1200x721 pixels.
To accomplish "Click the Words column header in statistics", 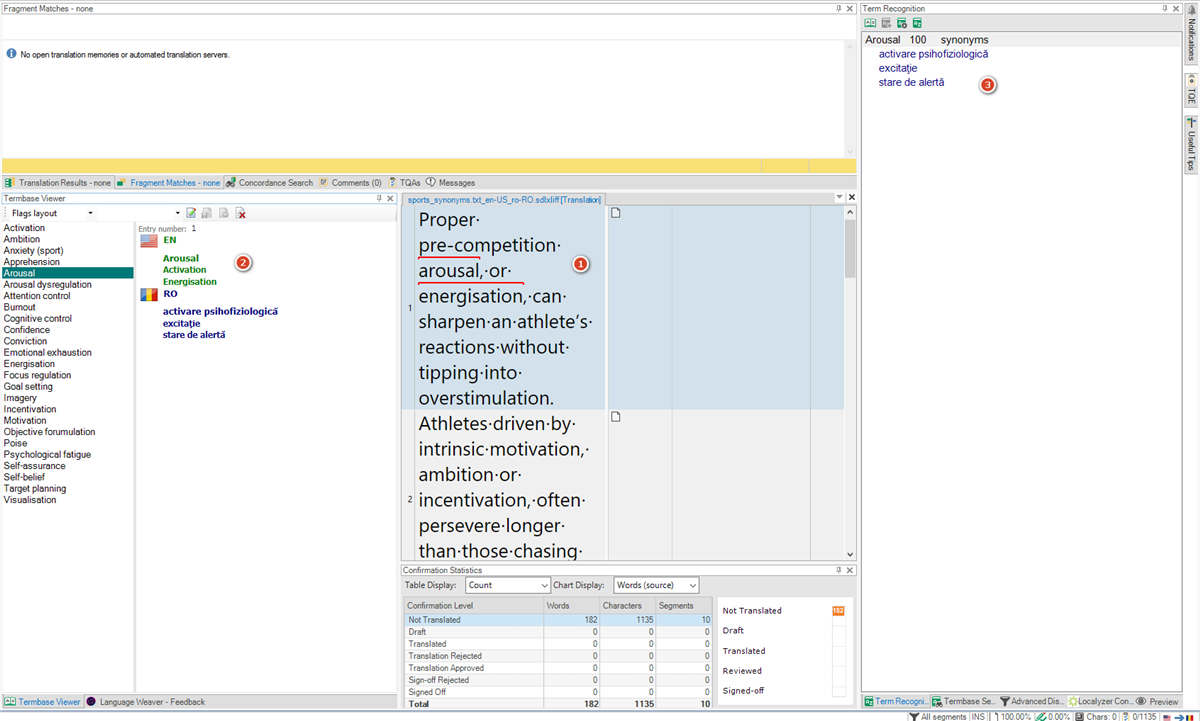I will (572, 605).
